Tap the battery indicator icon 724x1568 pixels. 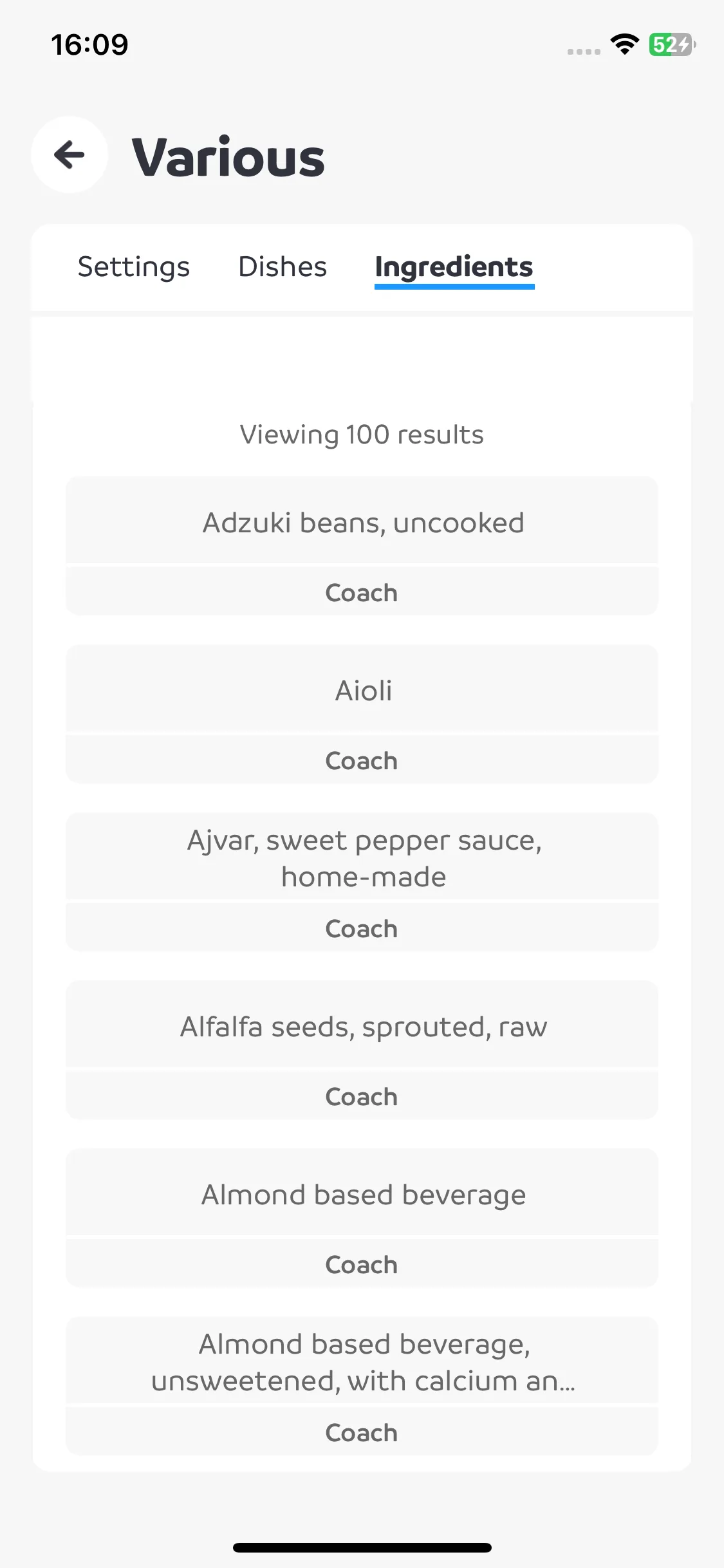click(672, 44)
